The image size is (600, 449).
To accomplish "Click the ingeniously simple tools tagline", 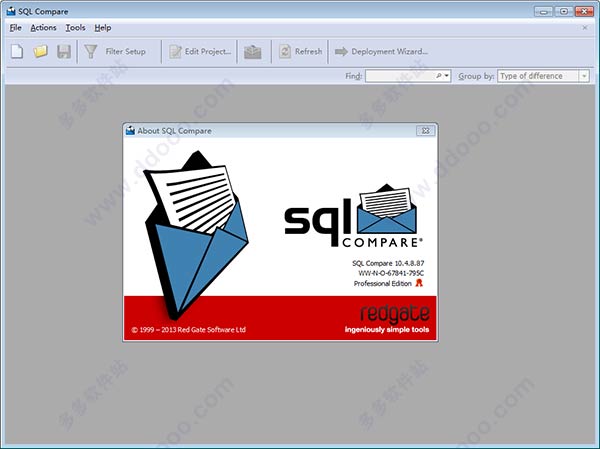I will pos(387,330).
